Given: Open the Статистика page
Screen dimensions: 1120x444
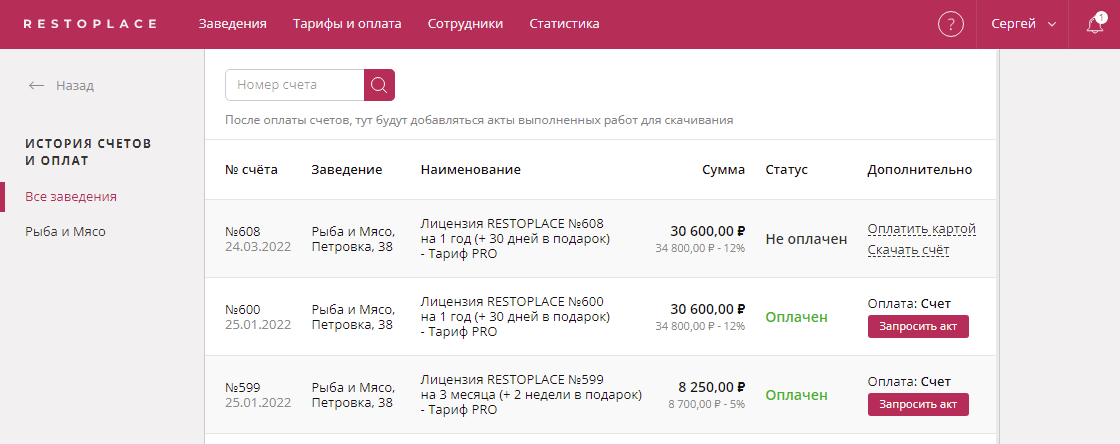Looking at the screenshot, I should pos(564,24).
